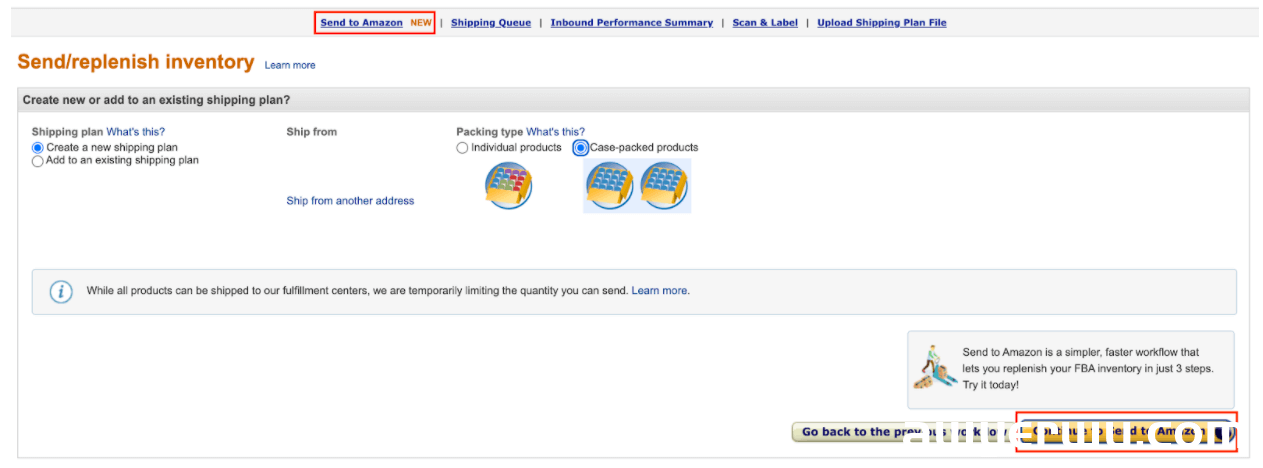Click the blue info circle icon
Image resolution: width=1263 pixels, height=468 pixels.
click(x=61, y=292)
